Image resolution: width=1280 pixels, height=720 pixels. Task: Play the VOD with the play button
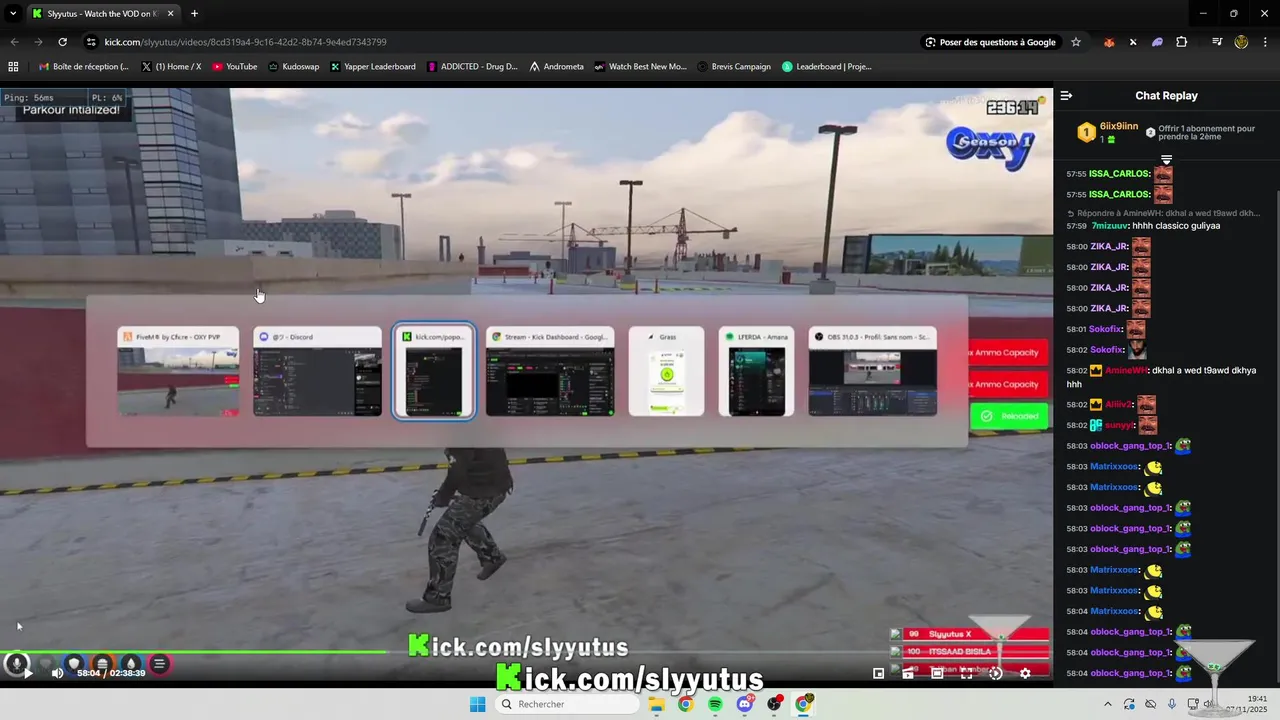click(28, 673)
